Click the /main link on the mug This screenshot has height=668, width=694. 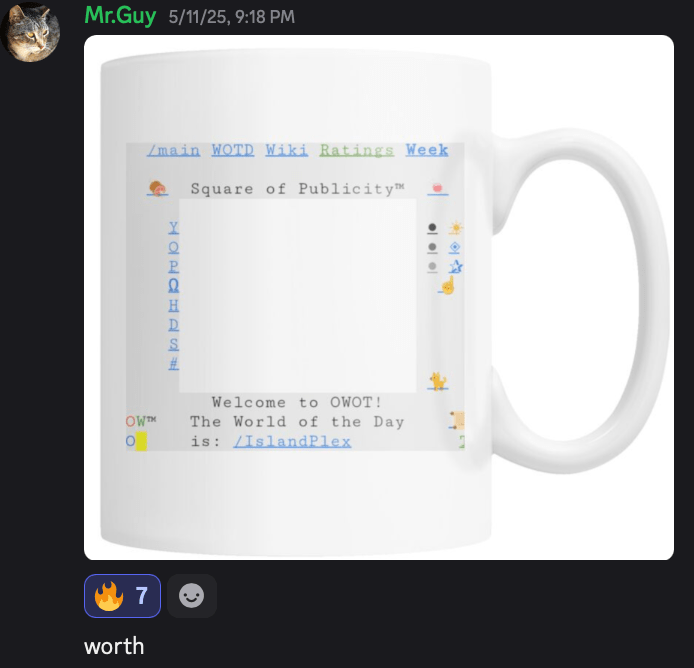click(x=174, y=150)
